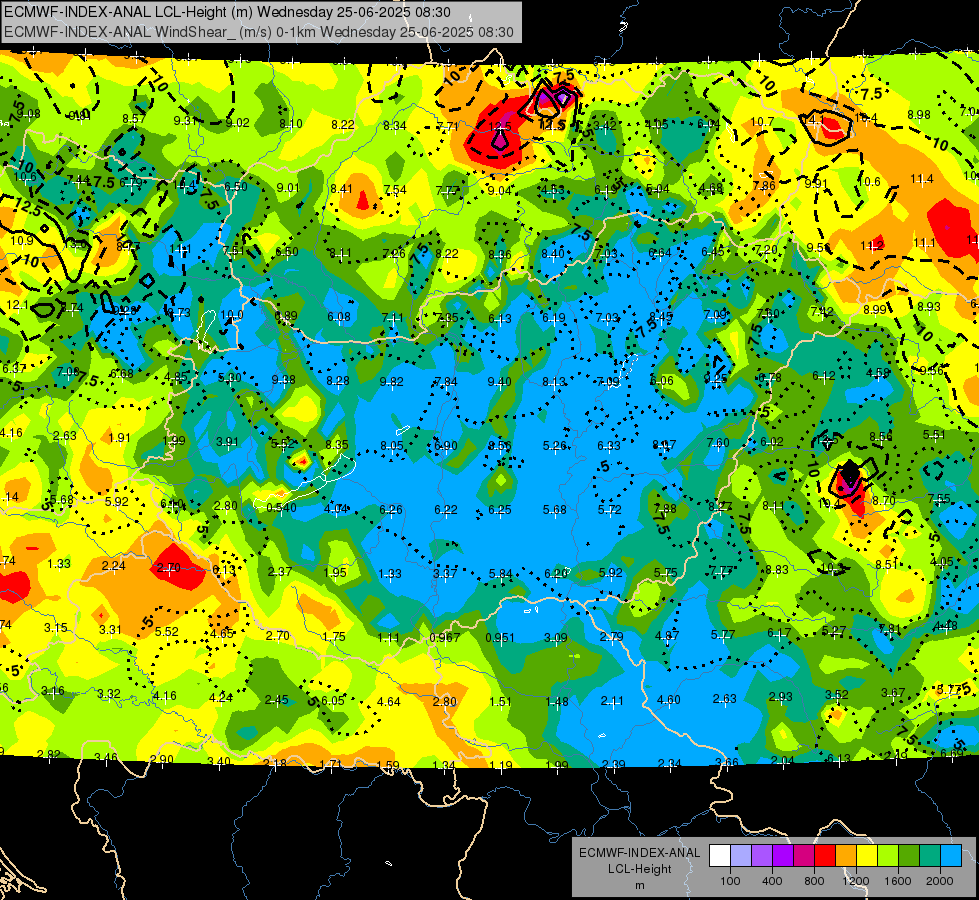The height and width of the screenshot is (900, 979).
Task: Select the wind shear value 9.40
Action: [x=499, y=381]
